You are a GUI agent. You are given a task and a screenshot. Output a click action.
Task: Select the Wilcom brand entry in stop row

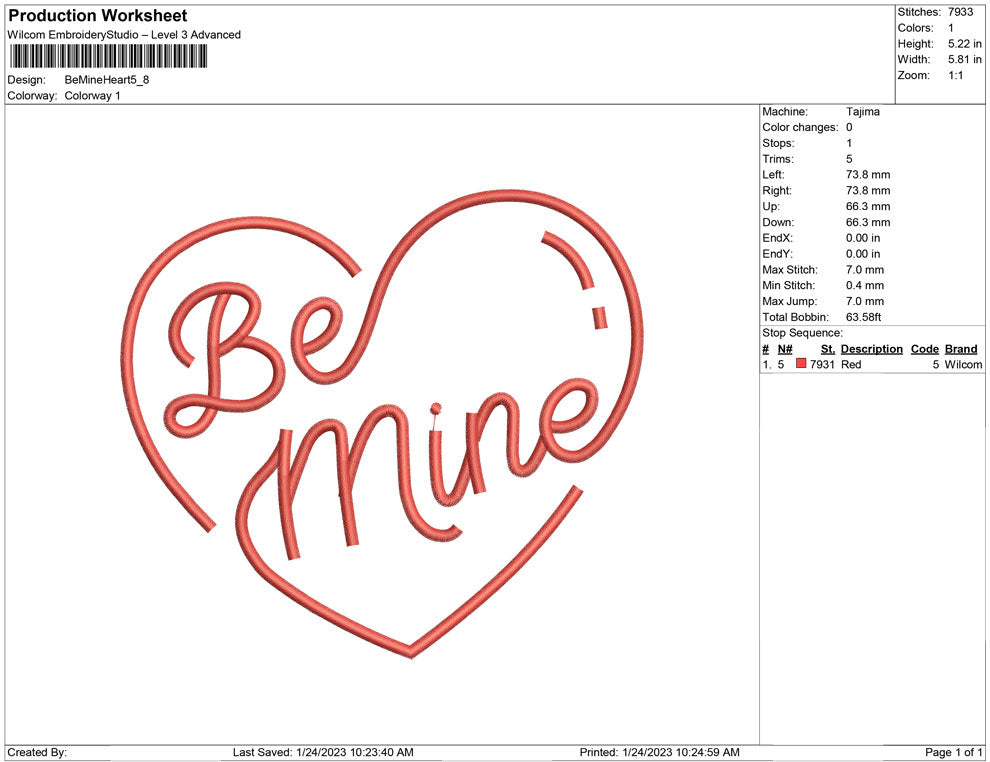point(963,365)
